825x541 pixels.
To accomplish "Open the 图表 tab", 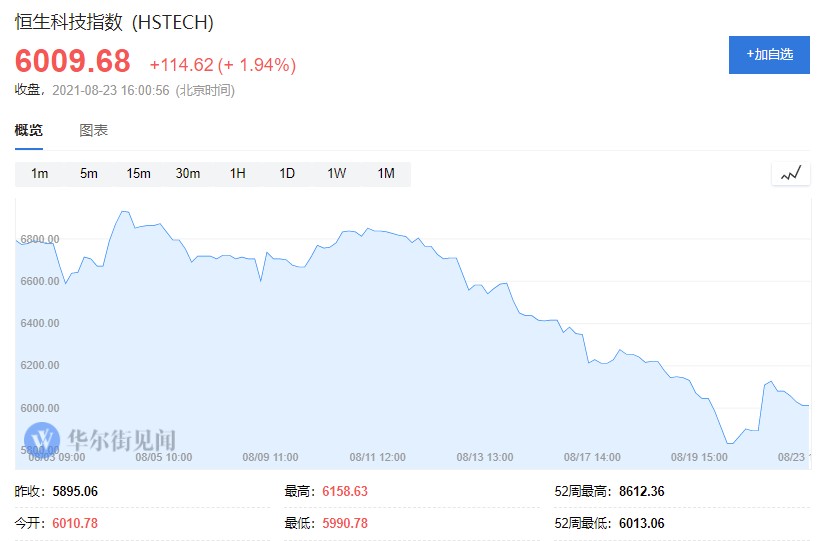I will 94,130.
